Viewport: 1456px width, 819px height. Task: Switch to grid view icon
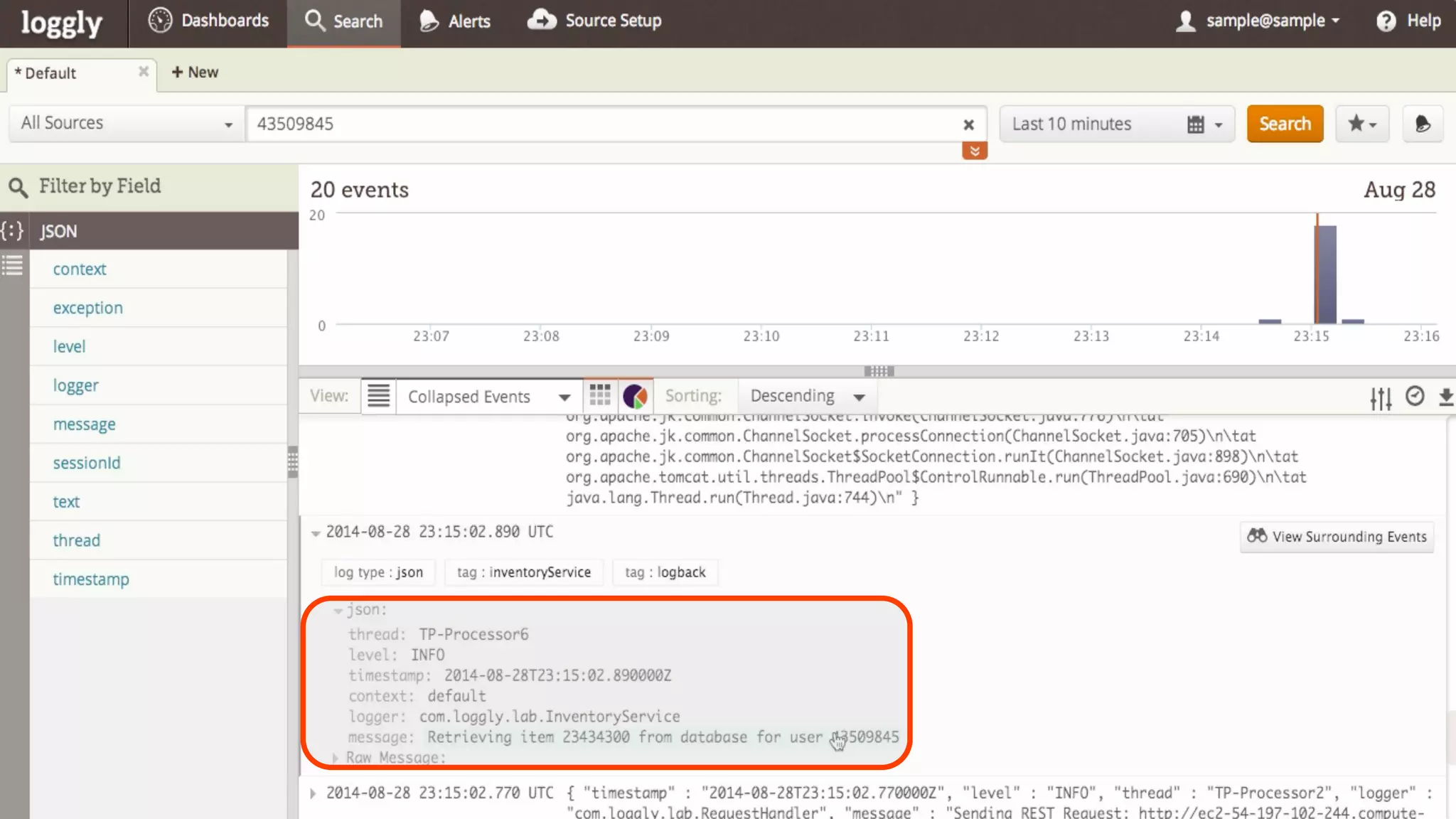coord(600,395)
